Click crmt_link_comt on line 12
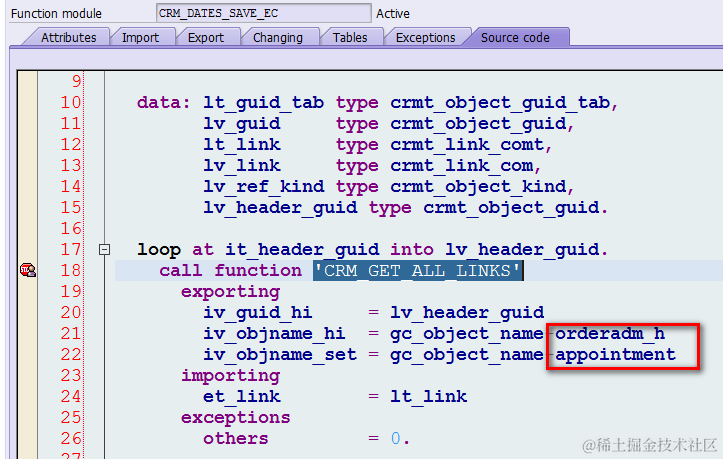This screenshot has height=459, width=723. (467, 144)
